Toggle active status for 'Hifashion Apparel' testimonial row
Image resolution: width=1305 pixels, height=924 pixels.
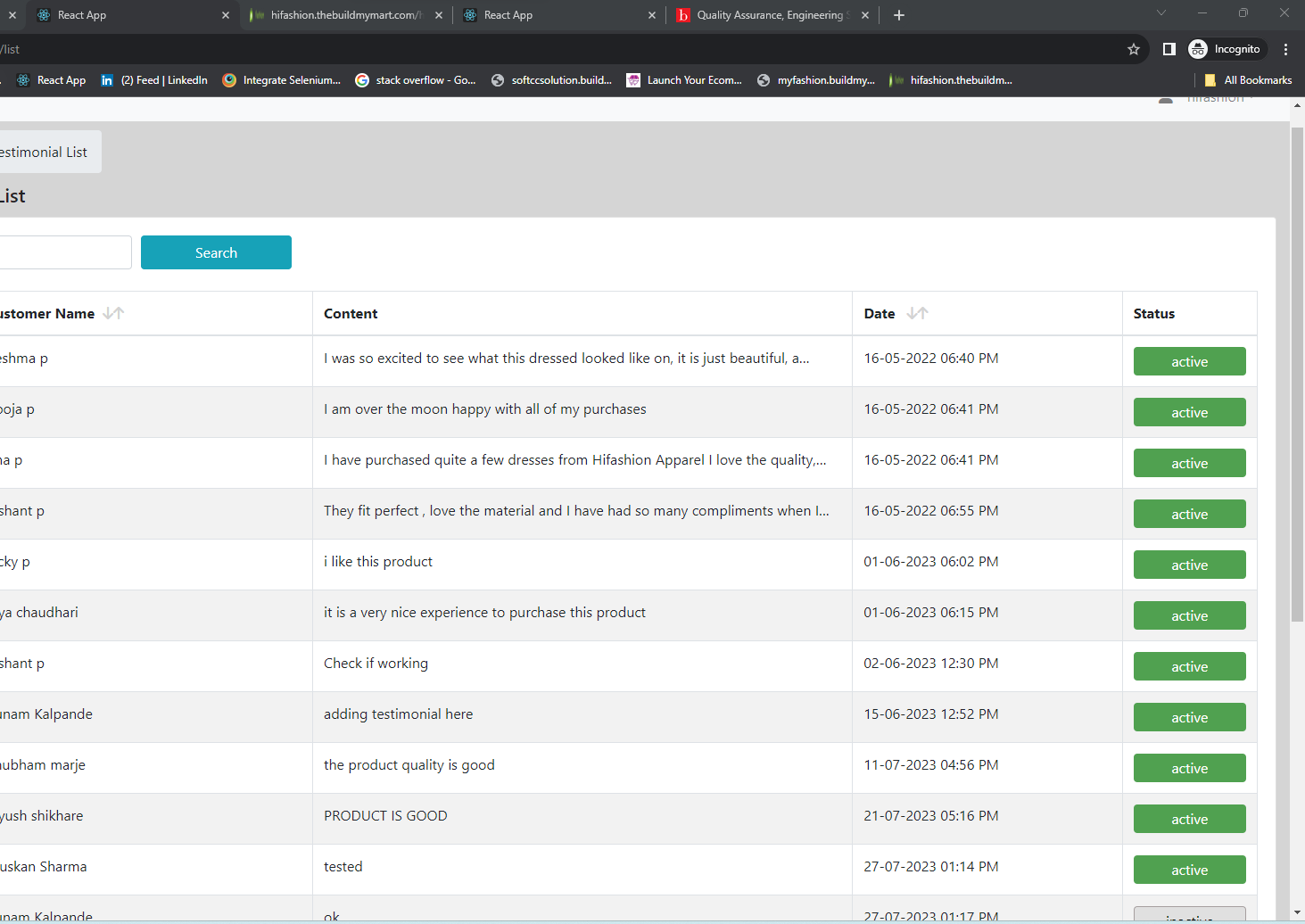[1189, 463]
